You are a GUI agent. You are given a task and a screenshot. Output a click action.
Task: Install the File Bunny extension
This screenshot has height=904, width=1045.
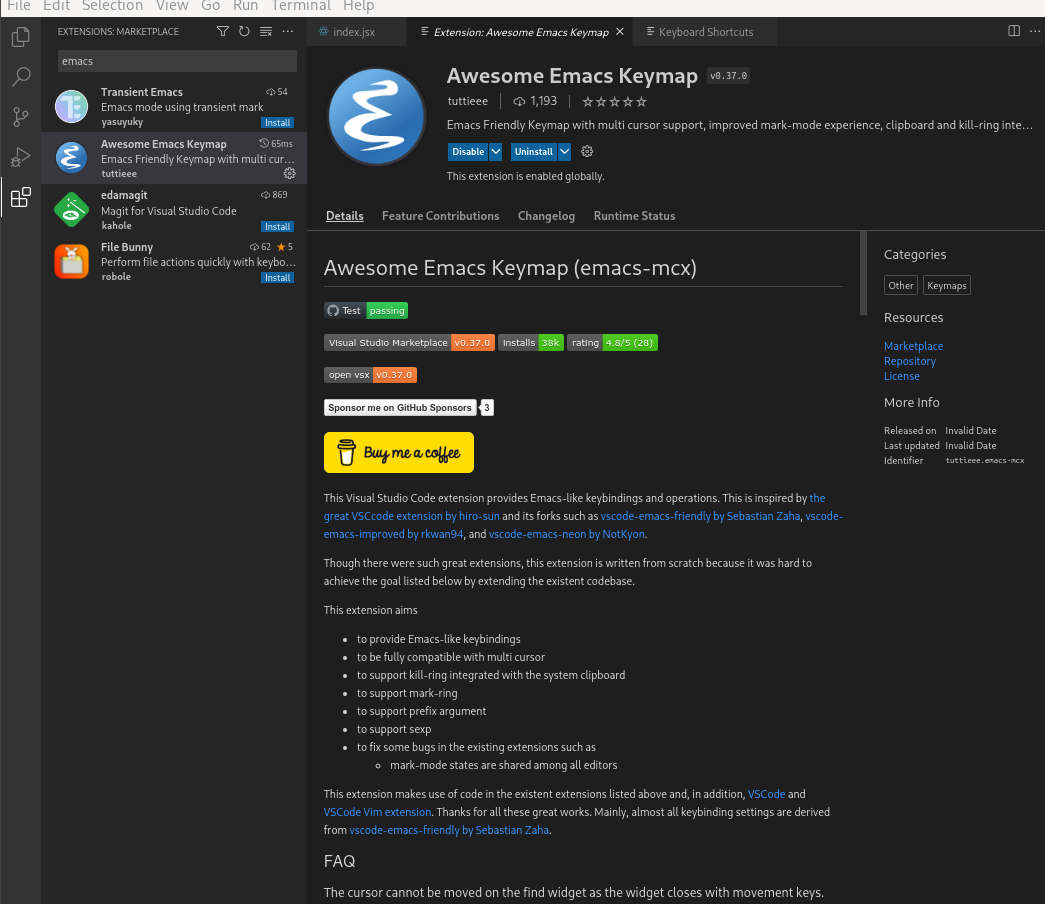tap(277, 278)
